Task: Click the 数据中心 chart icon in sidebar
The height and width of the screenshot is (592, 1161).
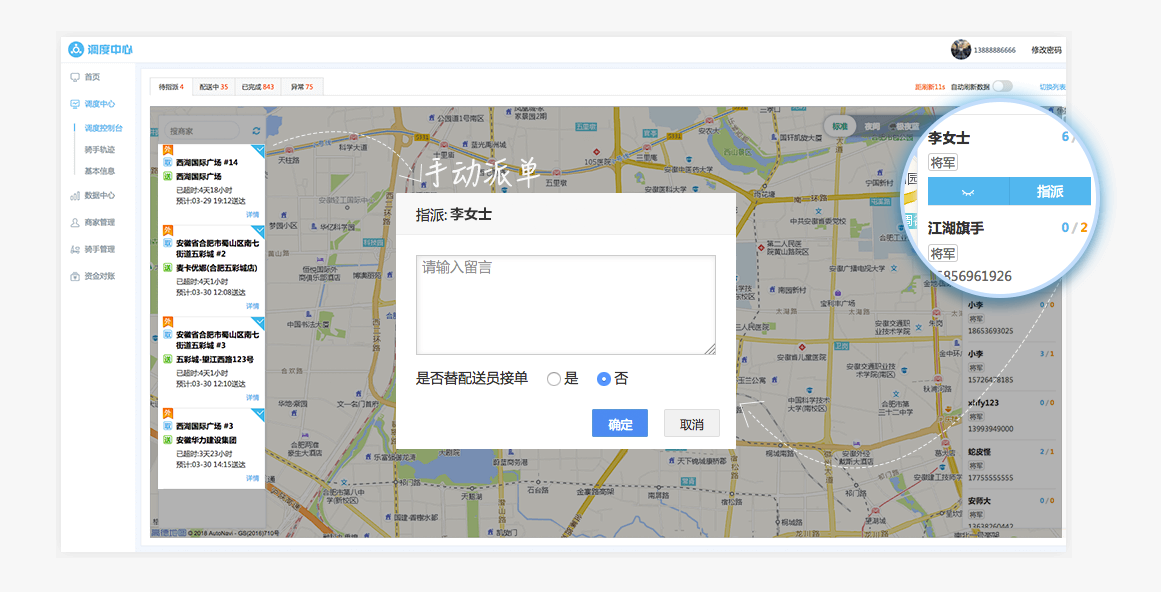Action: tap(75, 196)
